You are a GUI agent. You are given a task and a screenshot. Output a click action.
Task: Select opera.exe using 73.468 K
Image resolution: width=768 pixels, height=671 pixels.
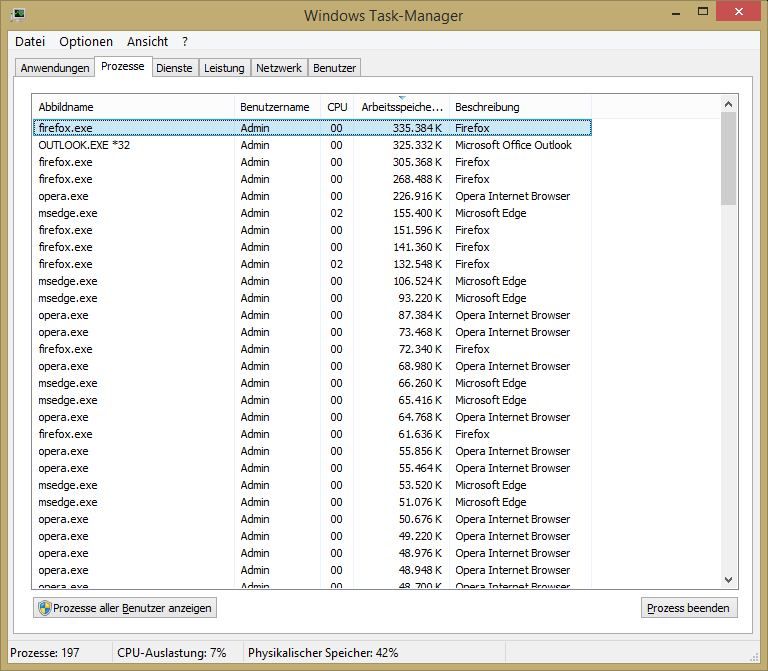(312, 332)
